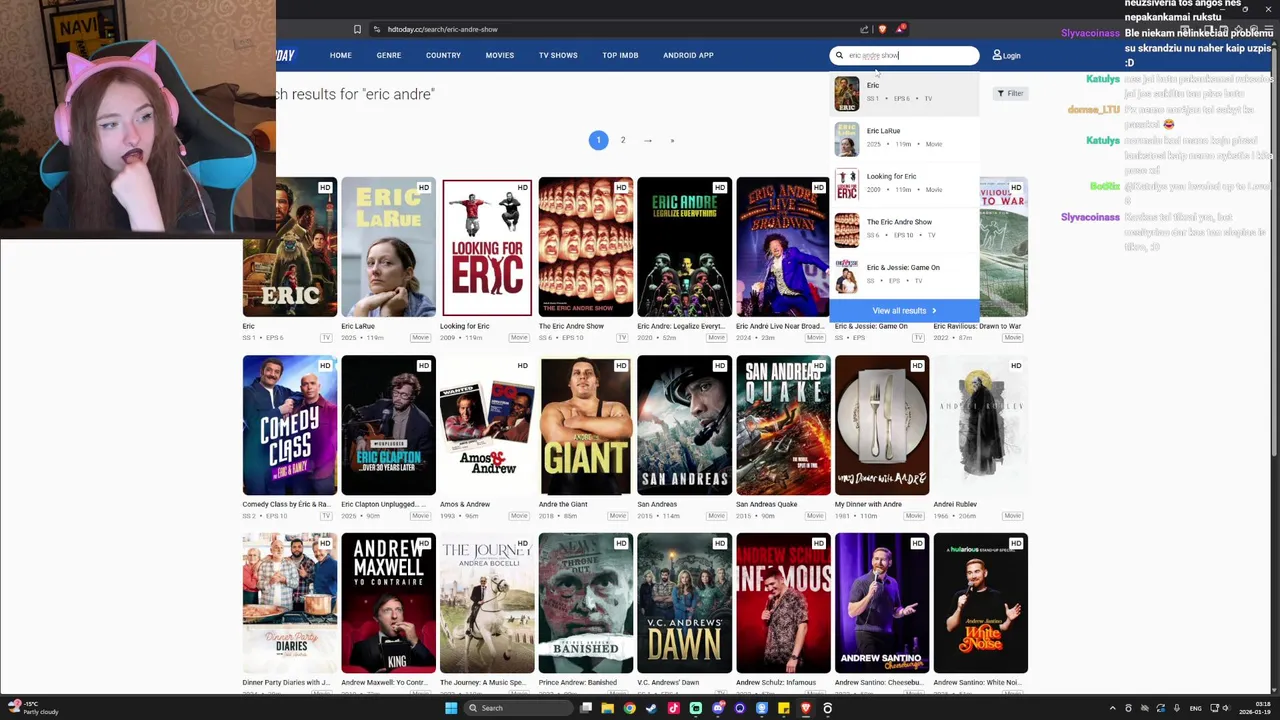Open Eric Clapton Unplugged poster

click(x=388, y=425)
